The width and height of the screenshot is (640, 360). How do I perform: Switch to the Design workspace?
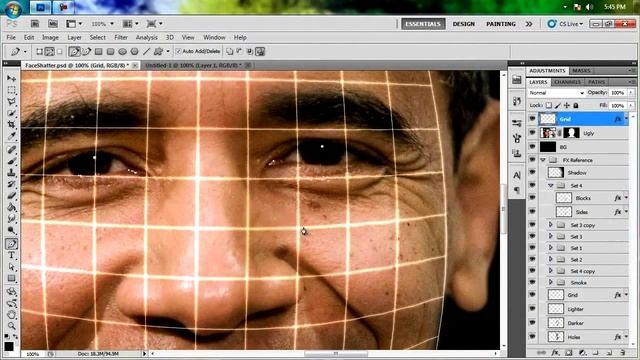(x=464, y=24)
